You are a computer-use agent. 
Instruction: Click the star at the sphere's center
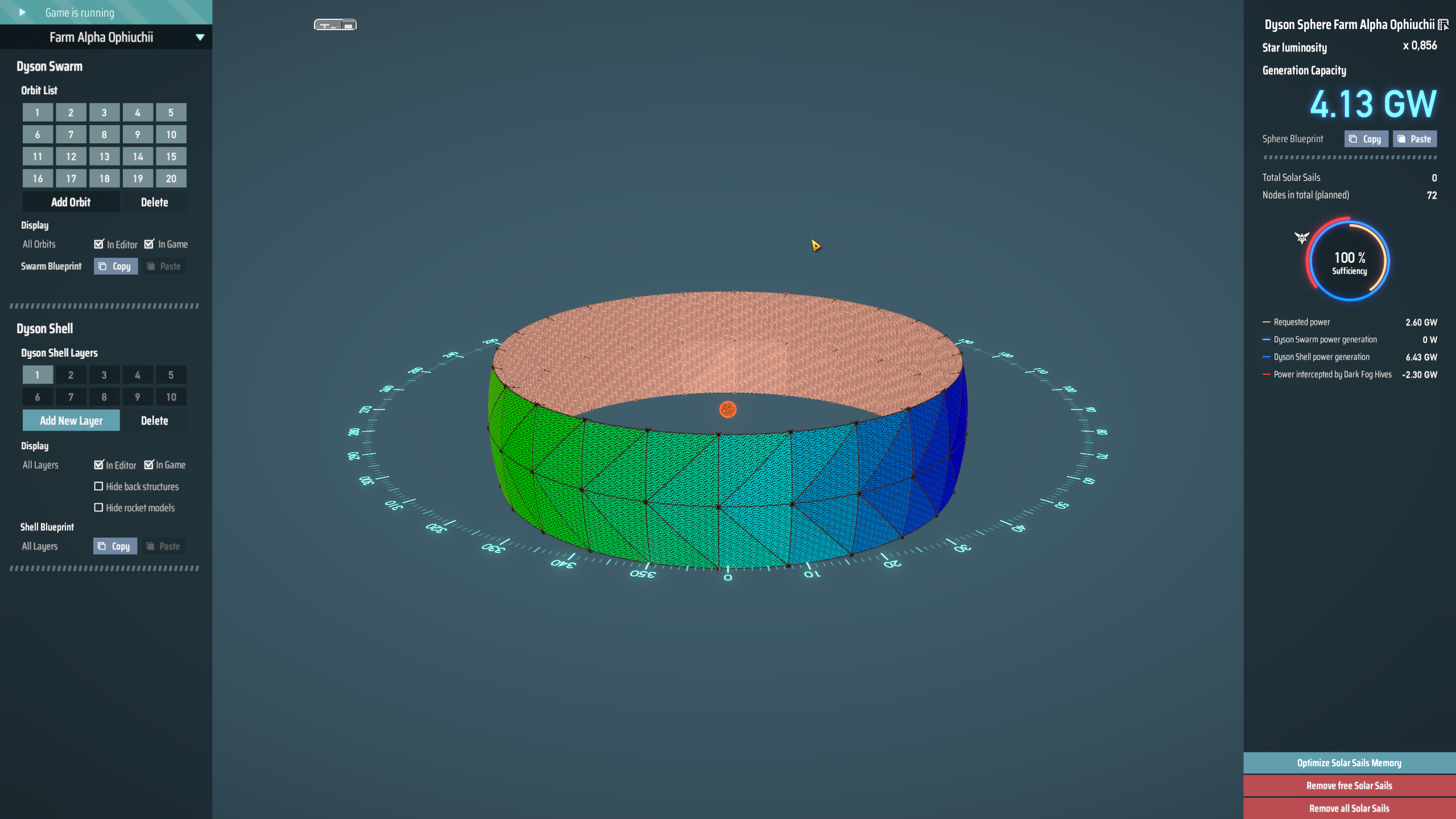[x=727, y=409]
